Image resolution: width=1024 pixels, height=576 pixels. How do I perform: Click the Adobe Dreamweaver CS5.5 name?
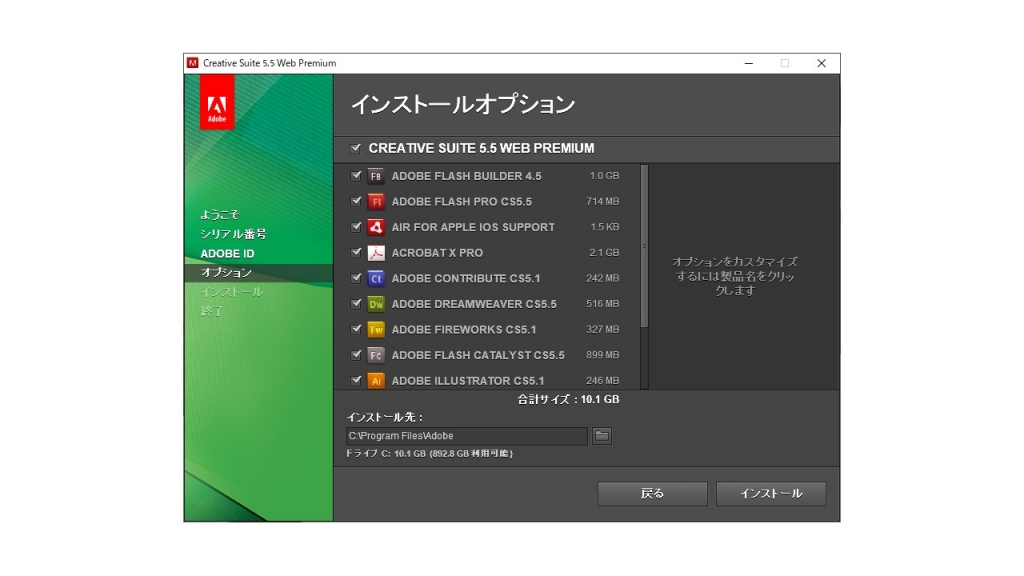tap(474, 304)
